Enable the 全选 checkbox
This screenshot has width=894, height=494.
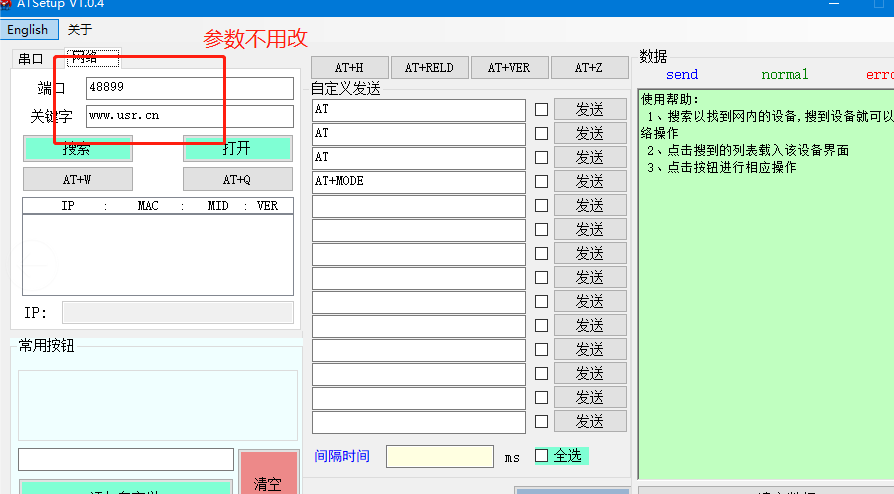(x=542, y=456)
